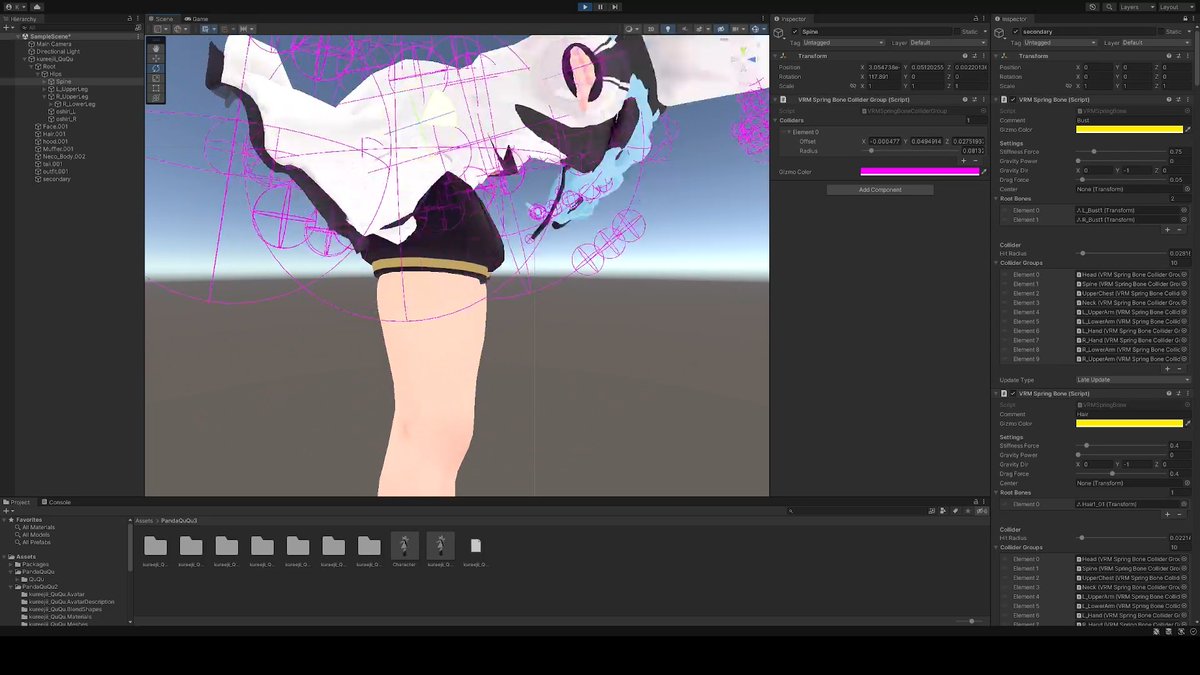
Task: Switch to the Game tab
Action: (198, 18)
